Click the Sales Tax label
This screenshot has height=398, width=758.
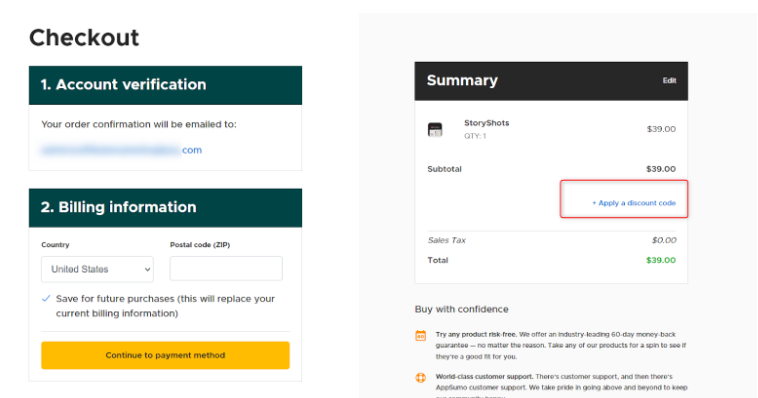pos(447,240)
